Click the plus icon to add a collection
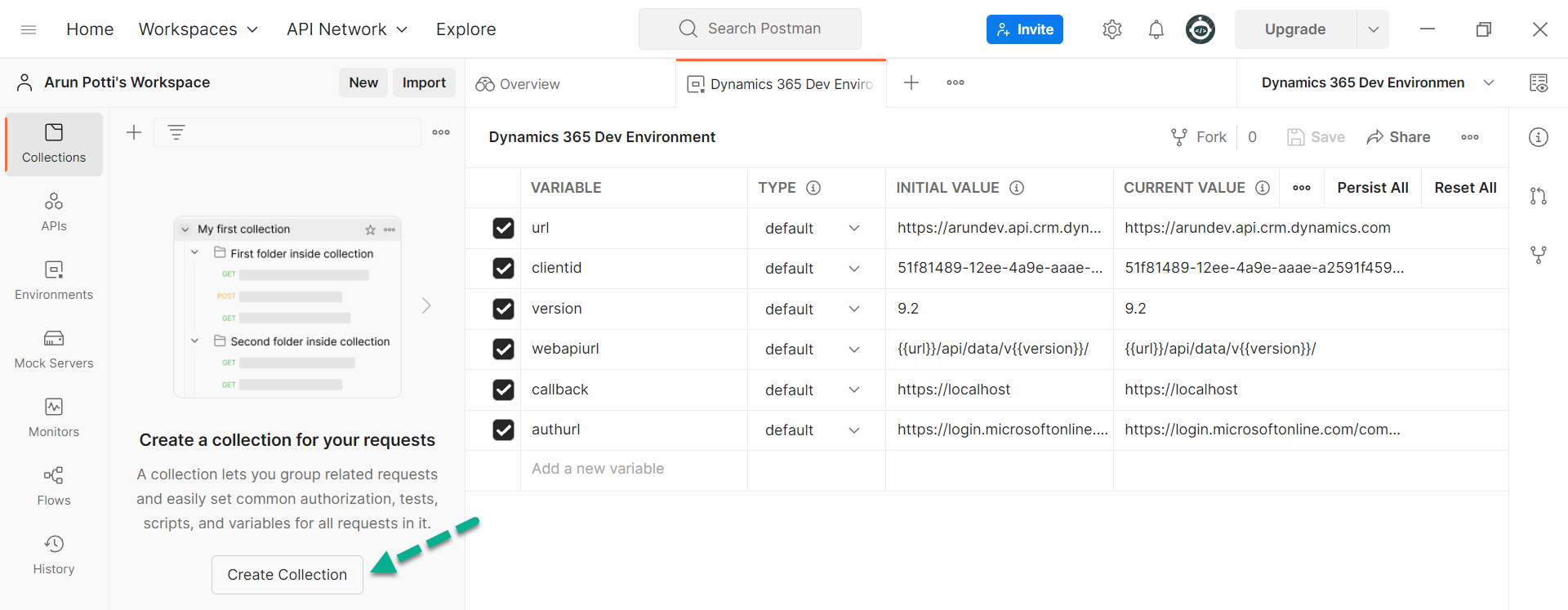The width and height of the screenshot is (1568, 610). tap(134, 132)
